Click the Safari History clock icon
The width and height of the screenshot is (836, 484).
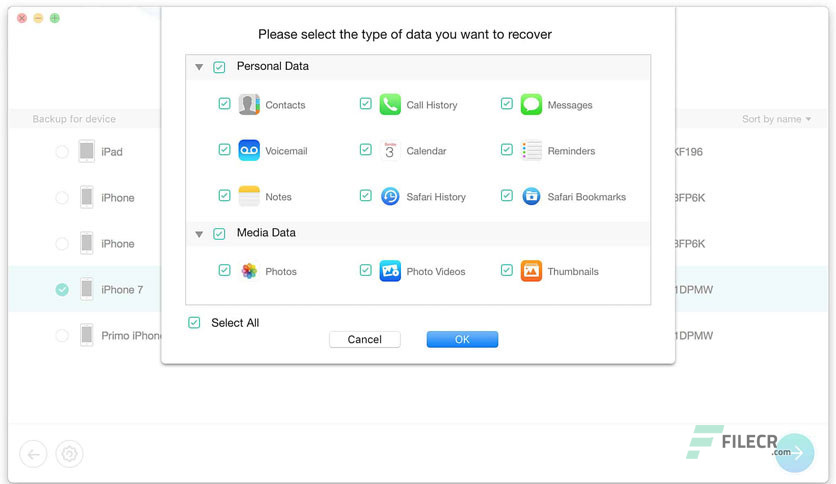point(390,196)
